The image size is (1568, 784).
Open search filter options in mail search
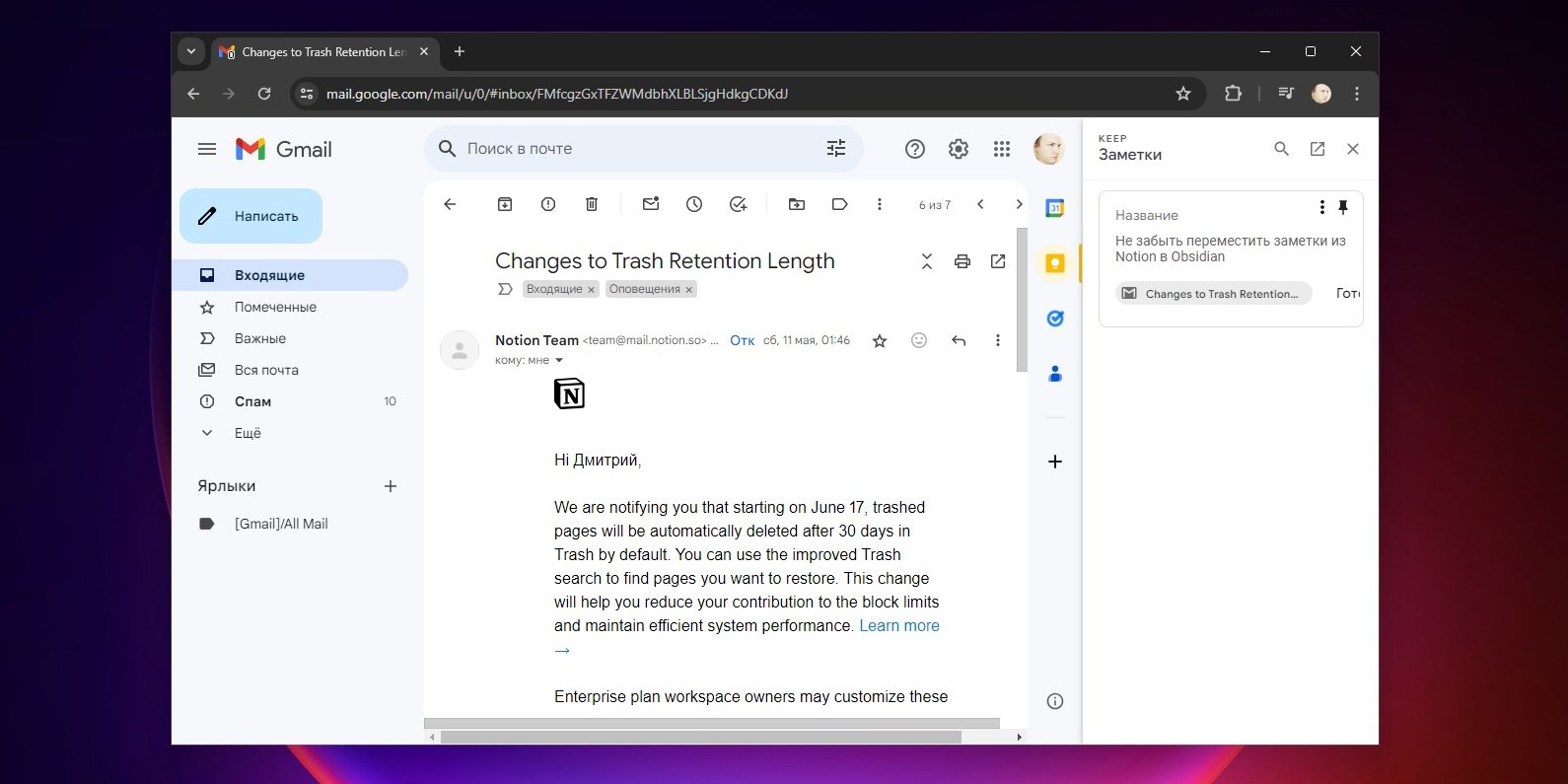click(836, 149)
